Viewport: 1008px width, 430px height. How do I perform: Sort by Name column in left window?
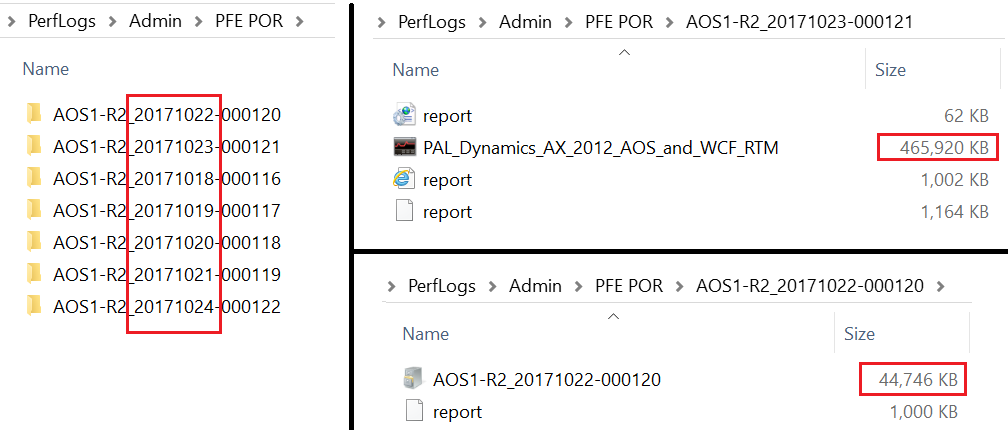point(46,69)
